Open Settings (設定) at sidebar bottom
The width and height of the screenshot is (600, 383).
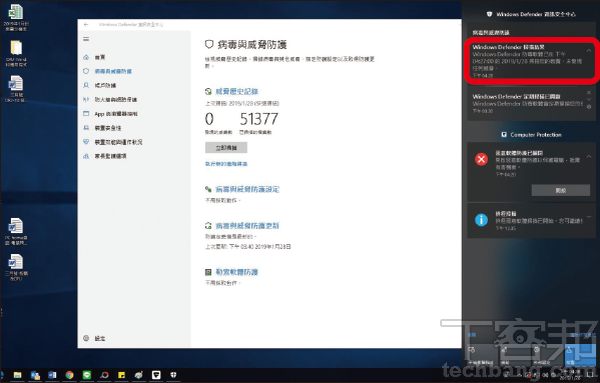(x=100, y=338)
